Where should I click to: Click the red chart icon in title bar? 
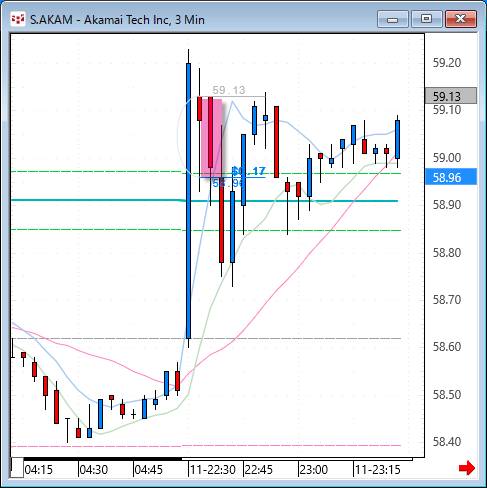click(17, 20)
